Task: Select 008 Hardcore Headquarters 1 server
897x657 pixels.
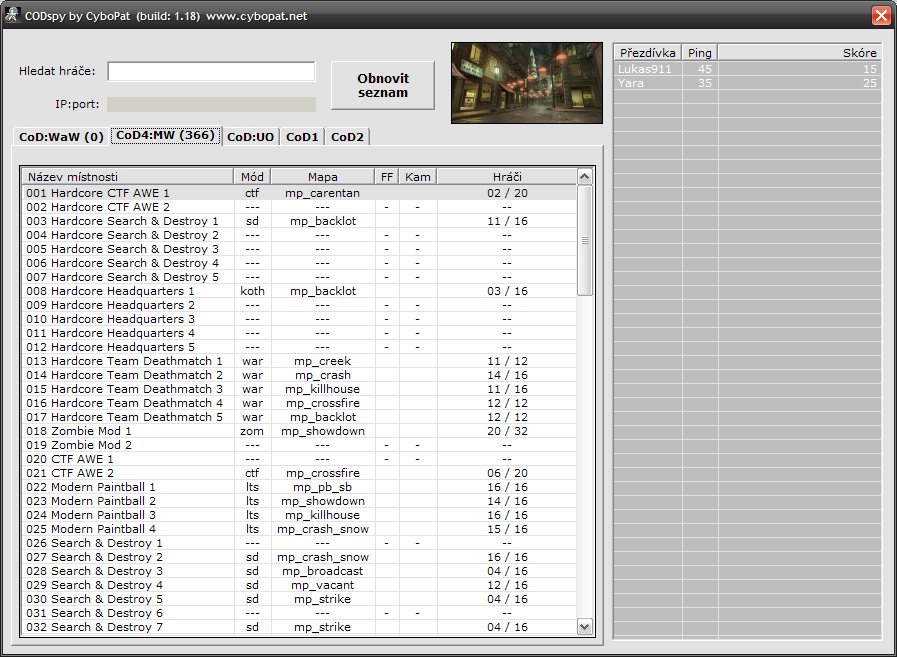Action: [x=299, y=291]
